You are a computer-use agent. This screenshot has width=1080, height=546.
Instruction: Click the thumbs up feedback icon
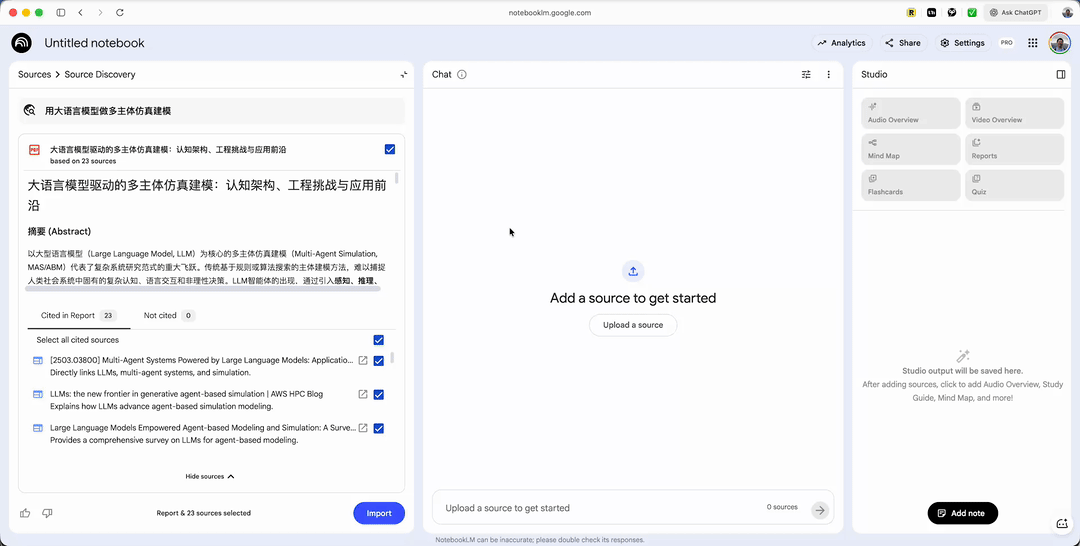point(25,513)
